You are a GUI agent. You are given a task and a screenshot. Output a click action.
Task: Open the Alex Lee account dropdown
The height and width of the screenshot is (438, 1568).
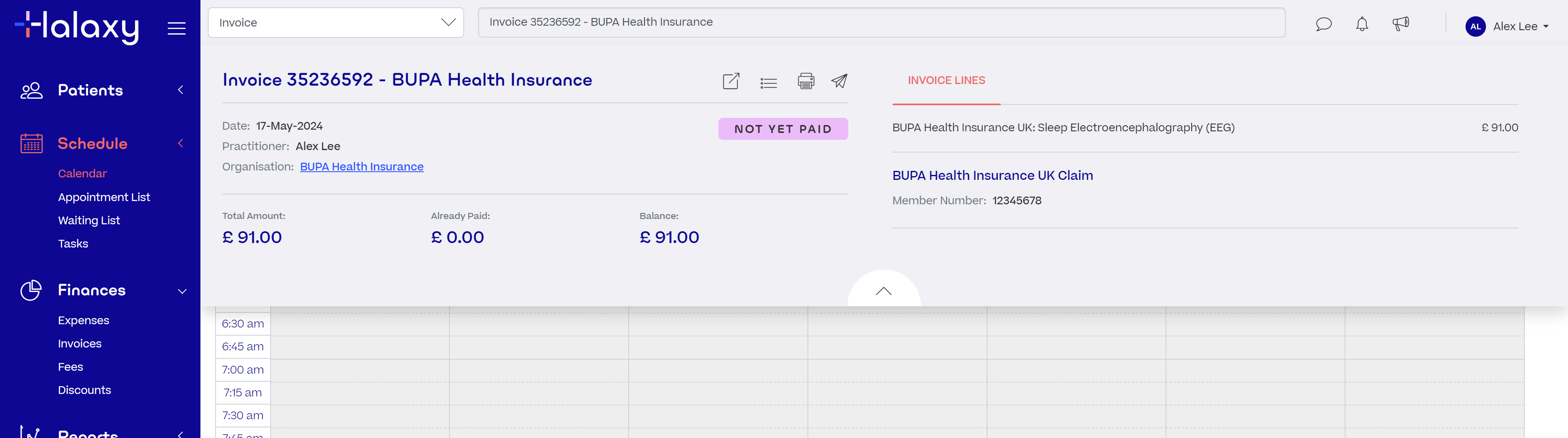pyautogui.click(x=1520, y=26)
